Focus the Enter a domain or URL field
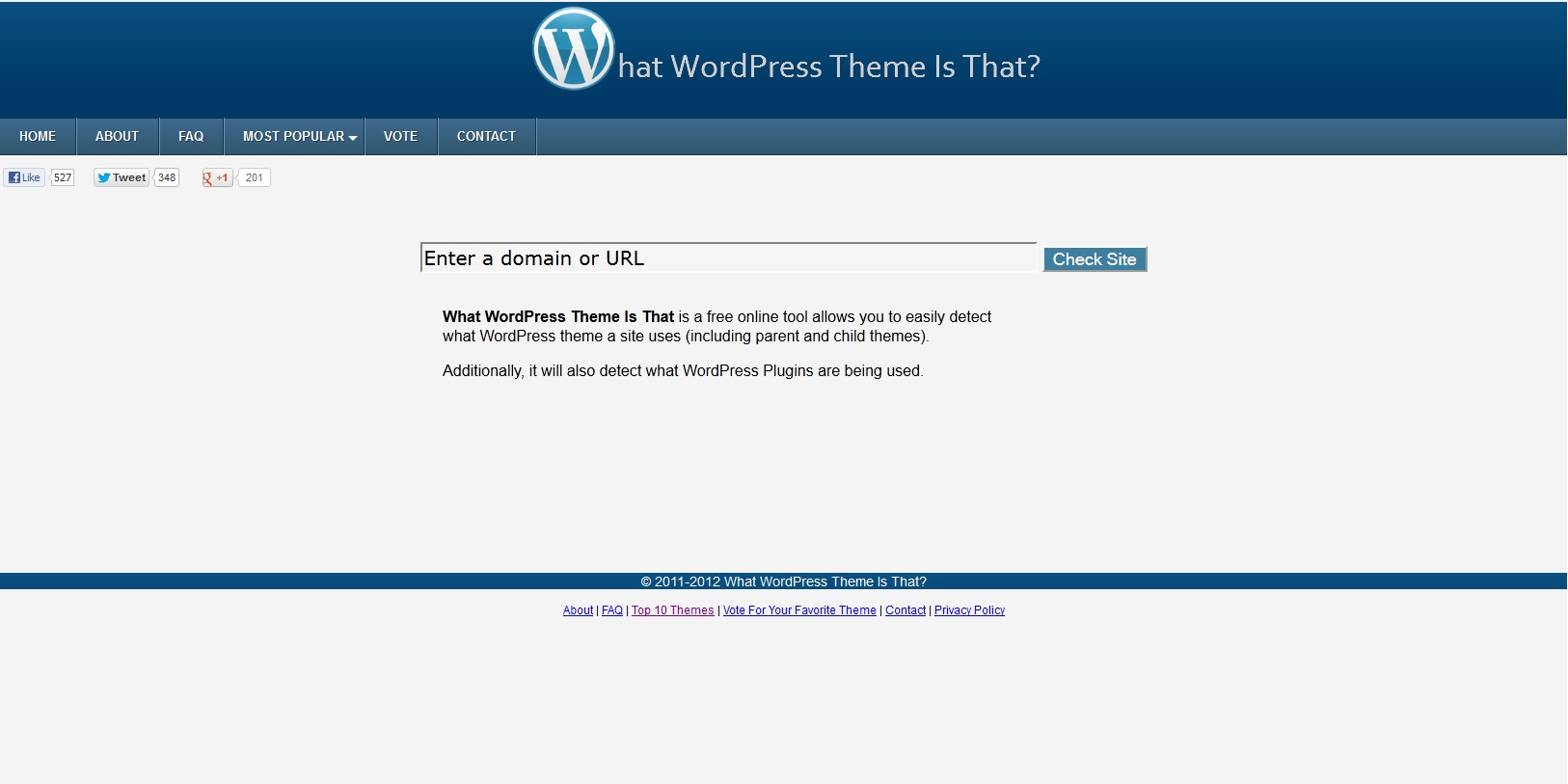 (x=729, y=257)
